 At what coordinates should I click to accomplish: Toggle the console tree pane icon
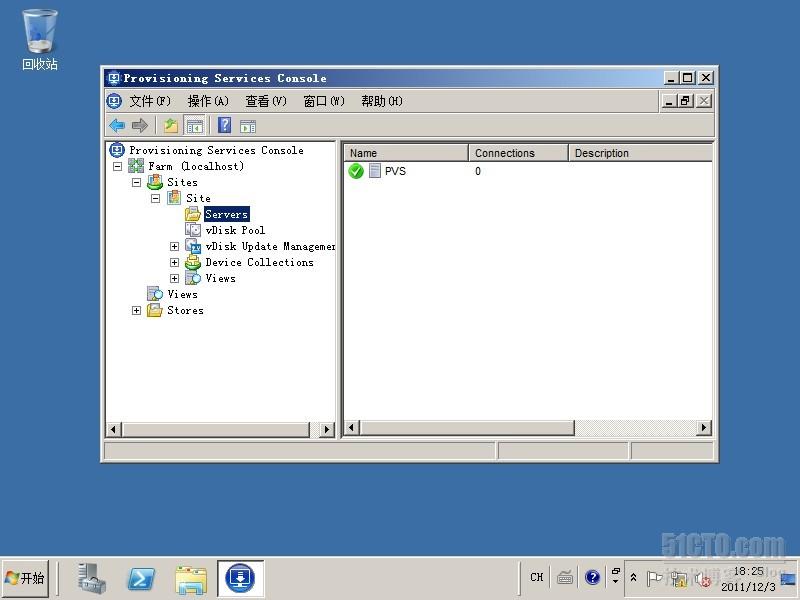point(194,125)
